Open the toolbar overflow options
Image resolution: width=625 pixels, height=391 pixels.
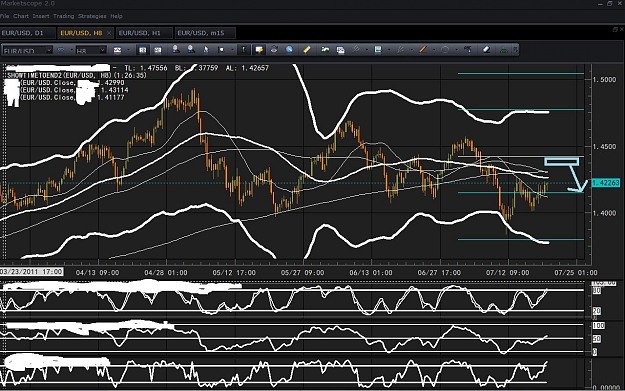515,50
